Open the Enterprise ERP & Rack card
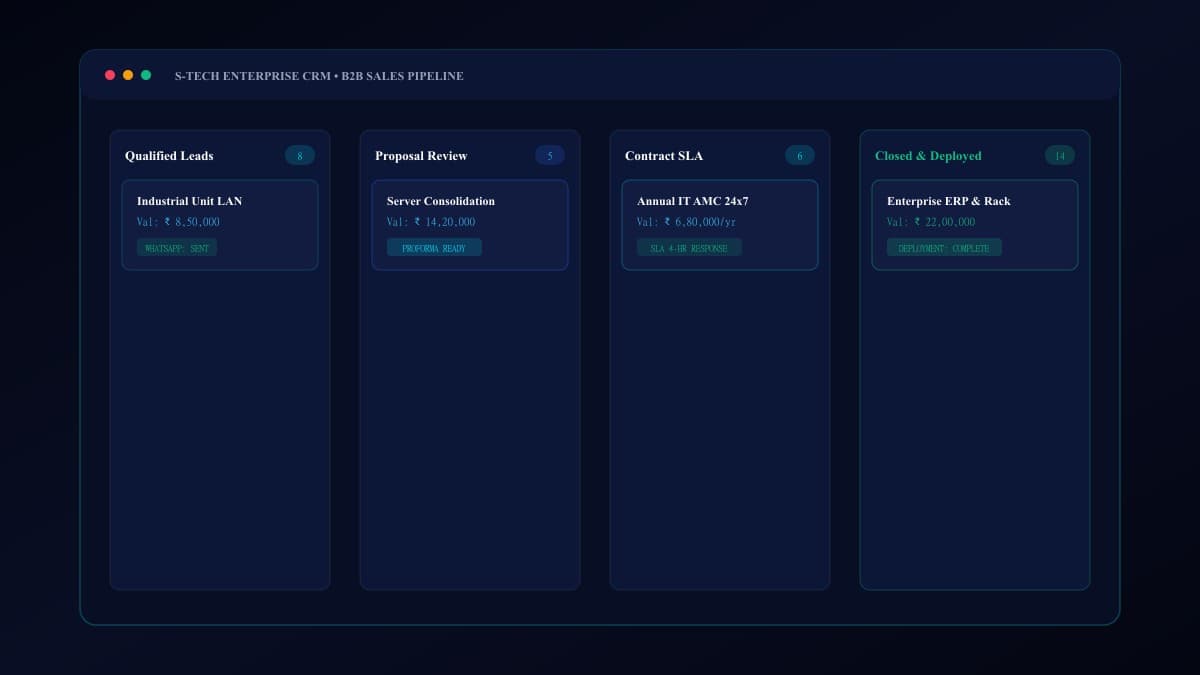Image resolution: width=1200 pixels, height=675 pixels. pyautogui.click(x=975, y=225)
